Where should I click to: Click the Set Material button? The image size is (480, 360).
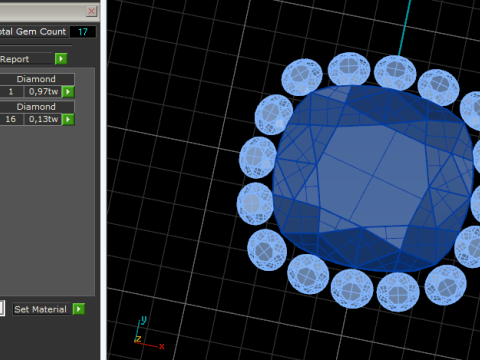[x=41, y=309]
